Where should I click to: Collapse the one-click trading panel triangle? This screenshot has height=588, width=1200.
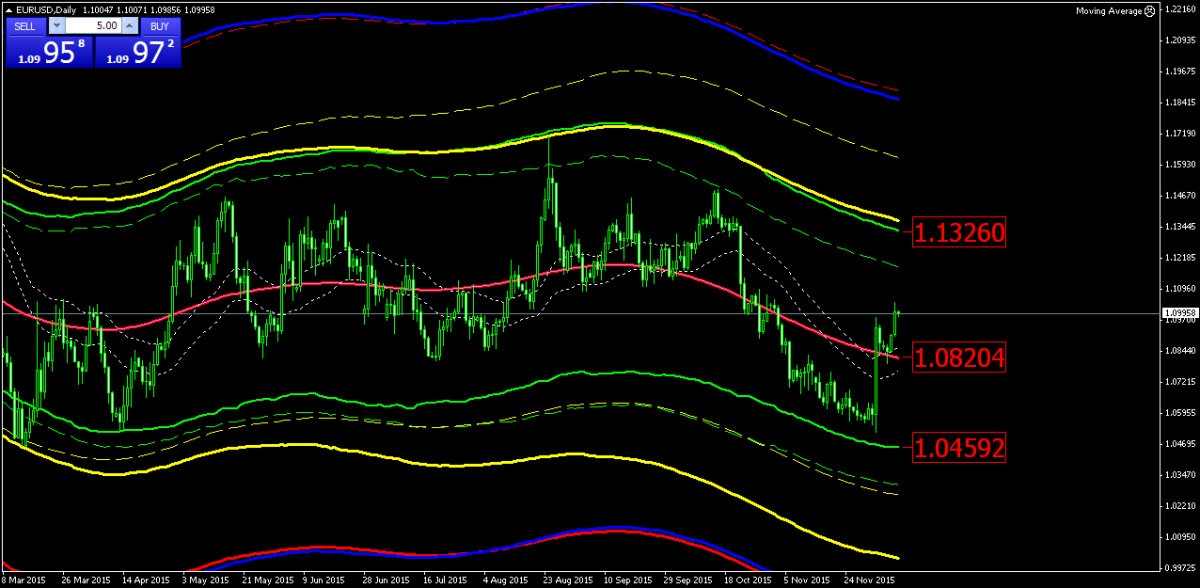coord(8,10)
